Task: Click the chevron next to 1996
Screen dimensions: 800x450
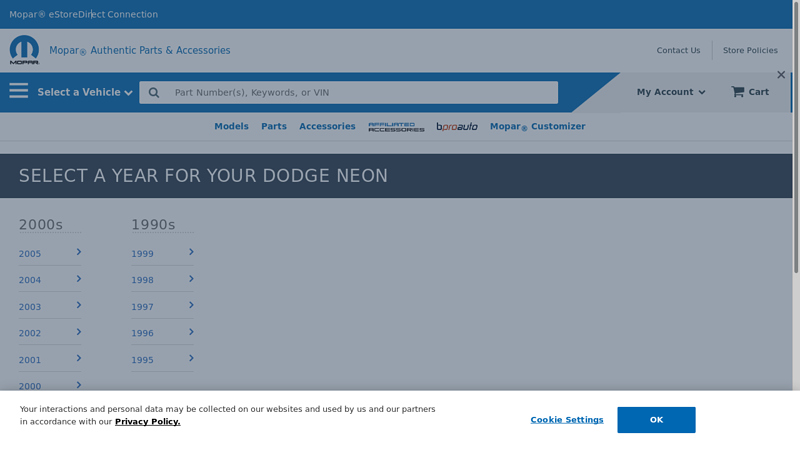Action: pos(191,332)
